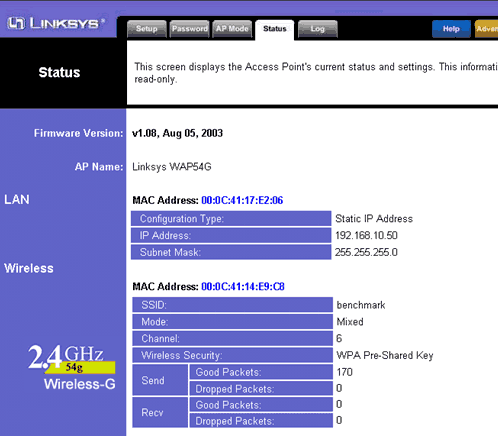
Task: Click IP address value 192.168.10.50
Action: click(366, 236)
